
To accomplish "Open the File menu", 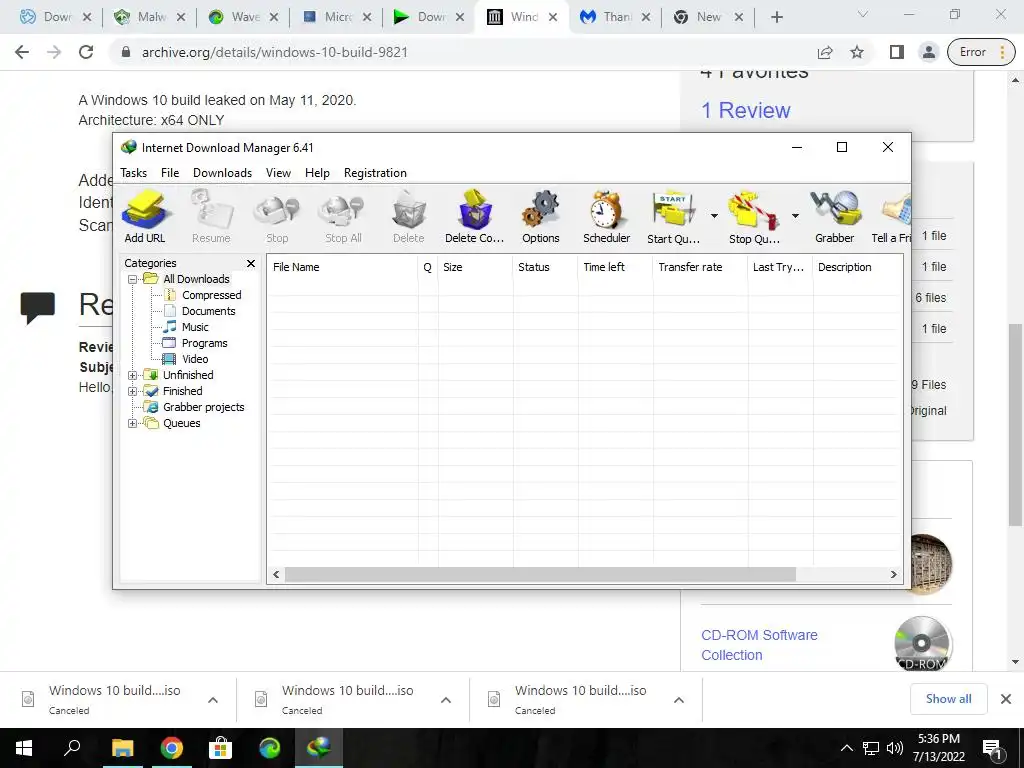I will coord(170,173).
